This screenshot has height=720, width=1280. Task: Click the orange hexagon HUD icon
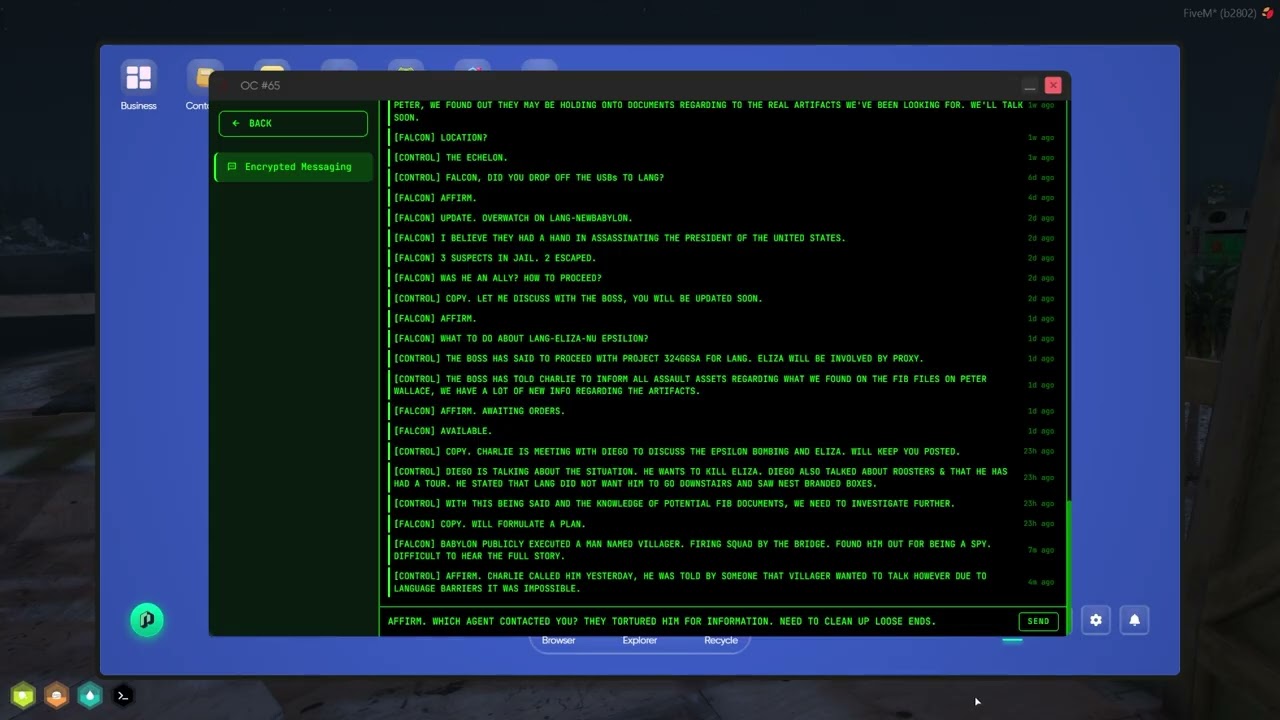pyautogui.click(x=57, y=695)
